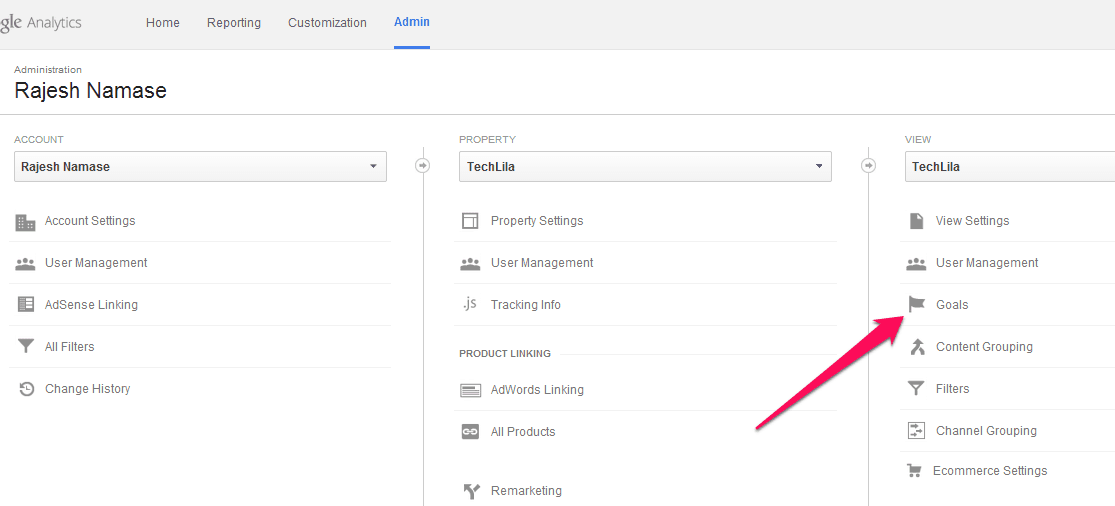Click the arrow between Property and View
Screen dimensions: 1115x506
coord(868,166)
